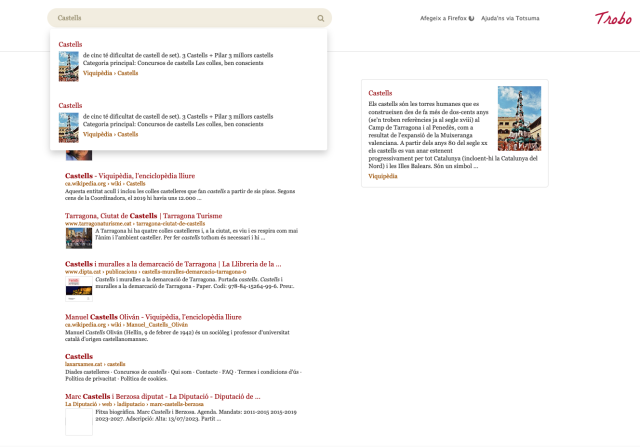Click Manuel_Castells_Oliván wiki URL
This screenshot has height=447, width=640.
pos(126,325)
